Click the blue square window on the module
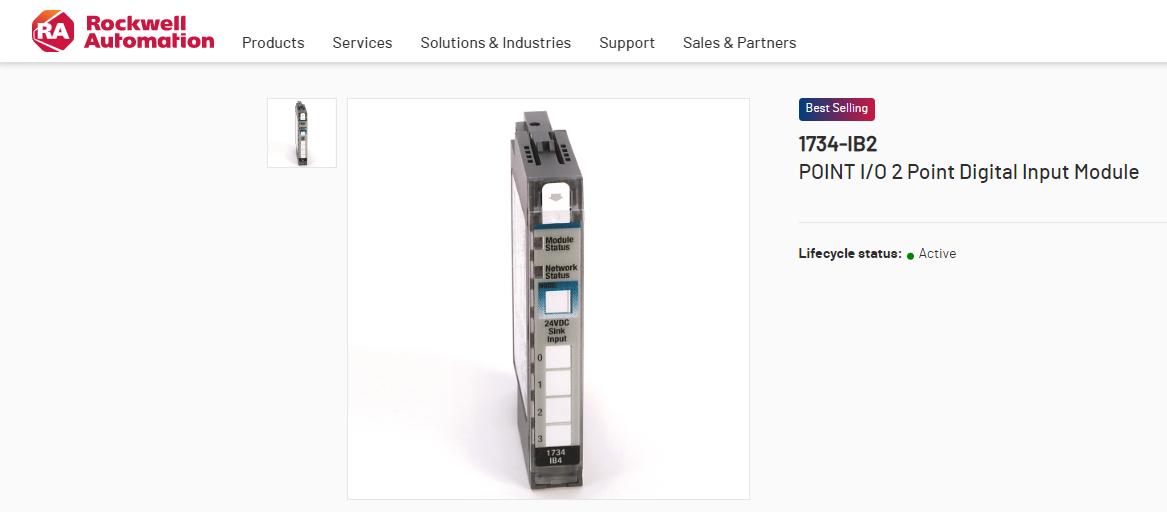The width and height of the screenshot is (1167, 512). [558, 301]
